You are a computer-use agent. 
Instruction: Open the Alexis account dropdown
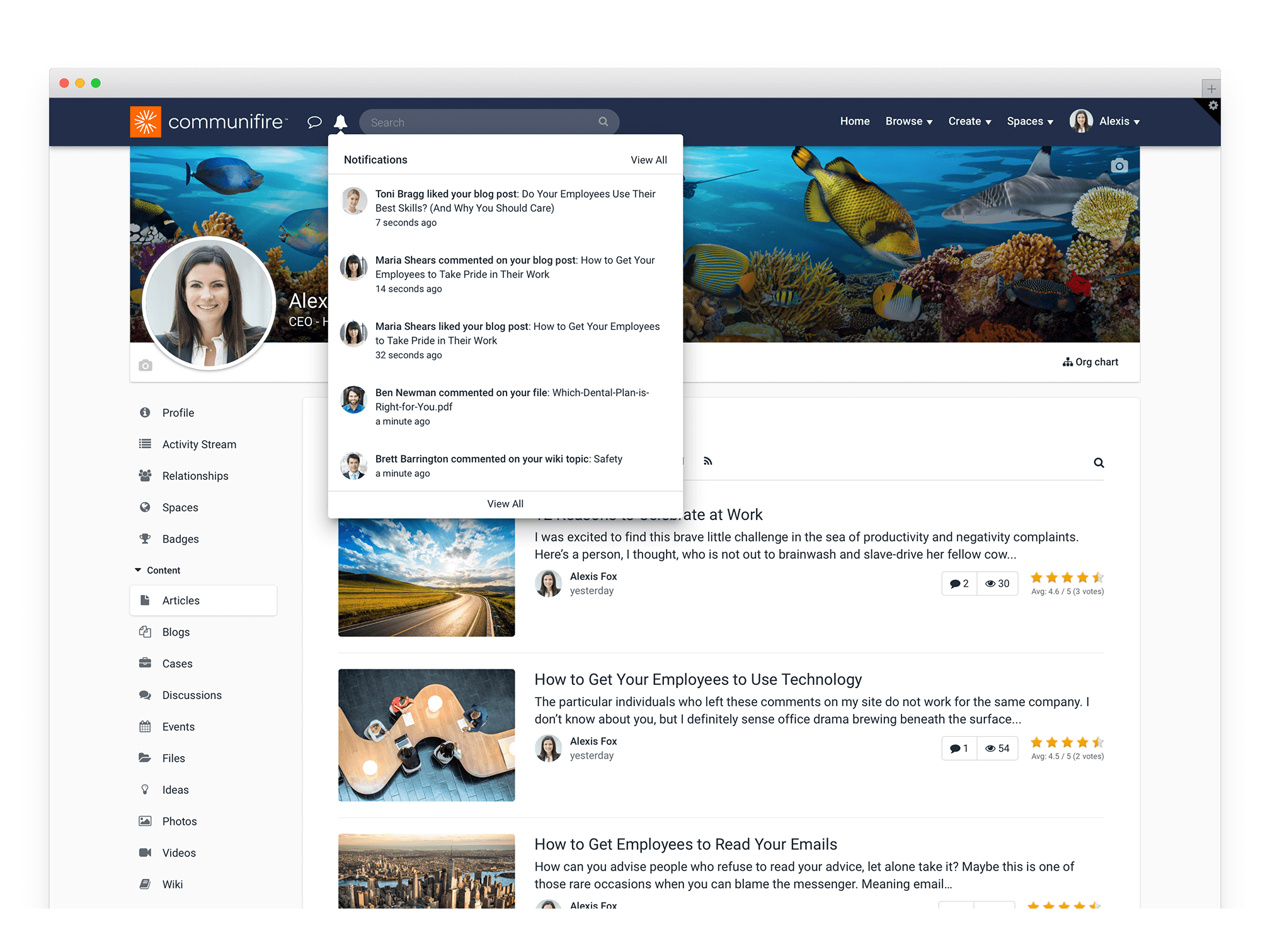[1115, 121]
